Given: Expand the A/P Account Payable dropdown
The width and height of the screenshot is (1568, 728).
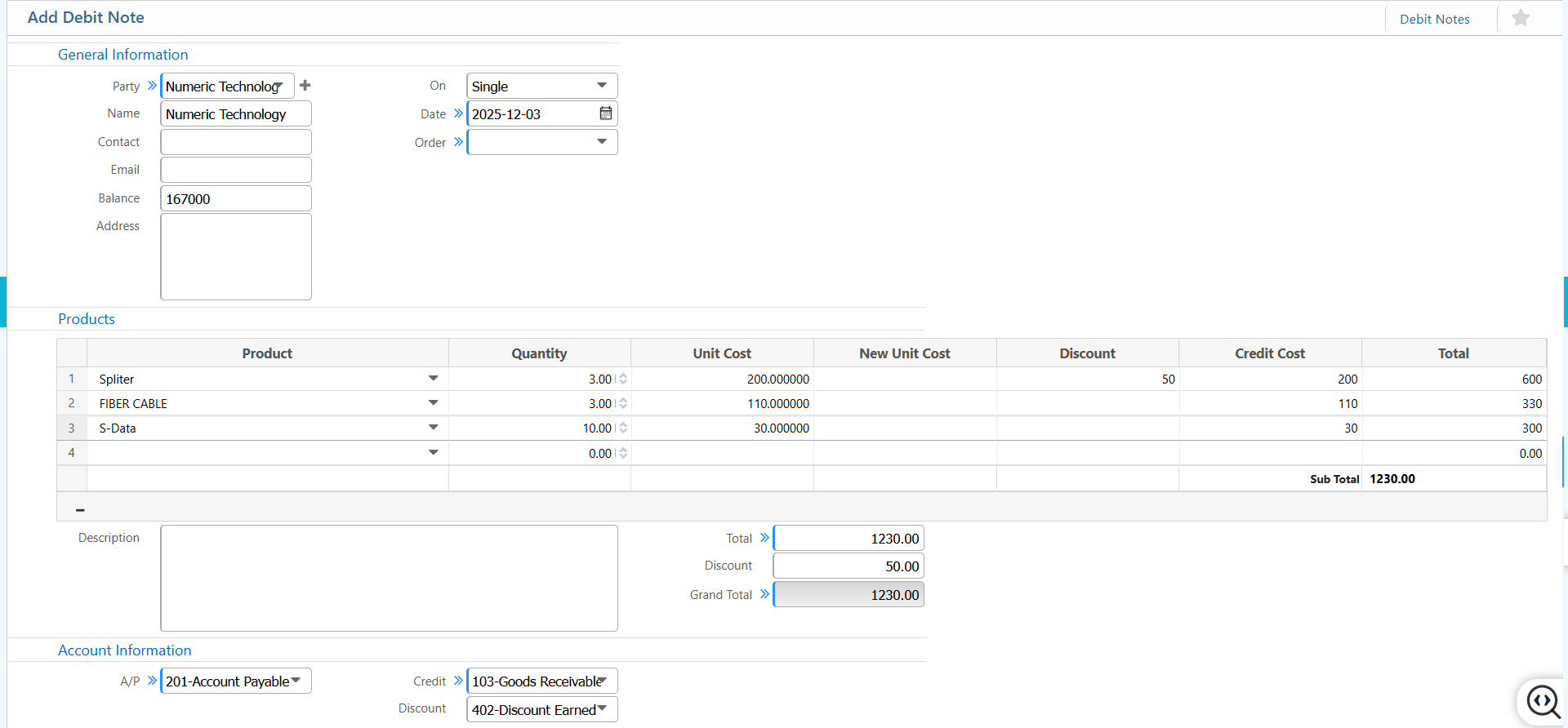Looking at the screenshot, I should pyautogui.click(x=296, y=681).
